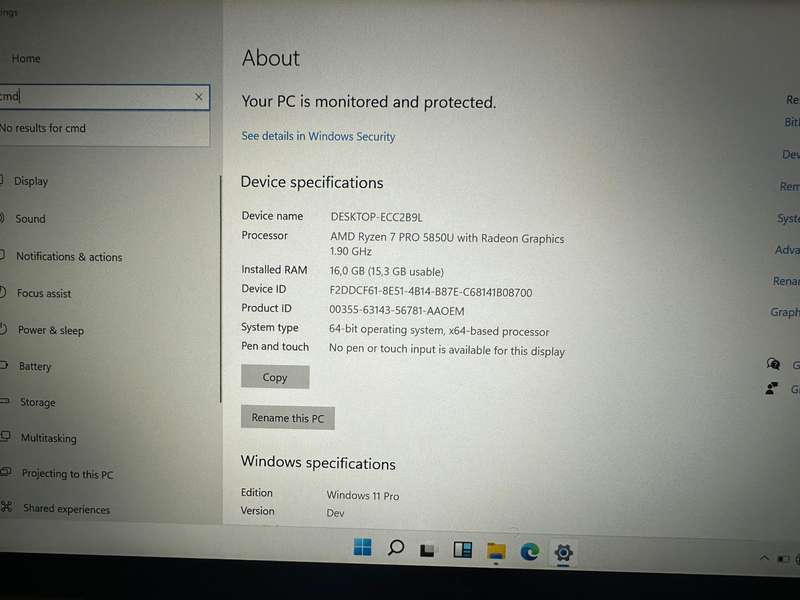
Task: Open Power & sleep settings
Action: pyautogui.click(x=51, y=331)
